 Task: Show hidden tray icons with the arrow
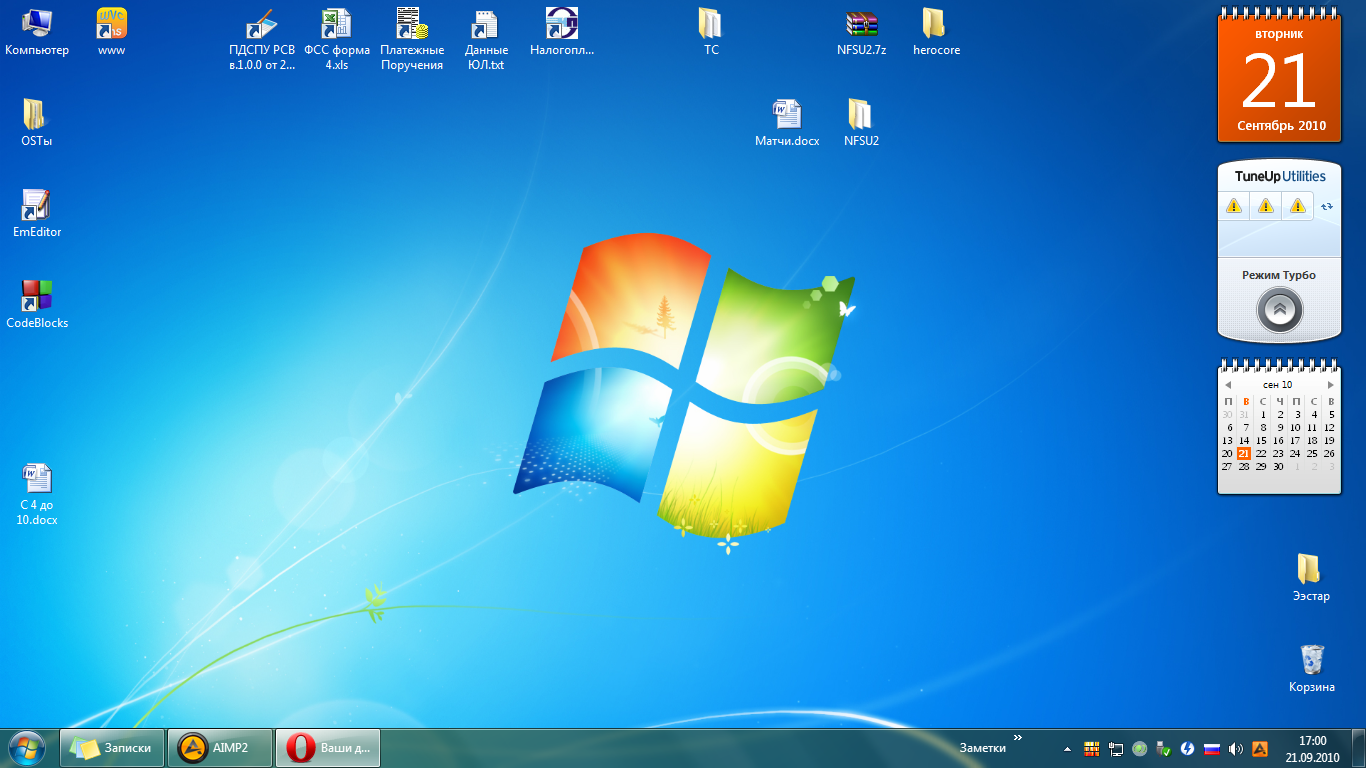pos(1067,748)
